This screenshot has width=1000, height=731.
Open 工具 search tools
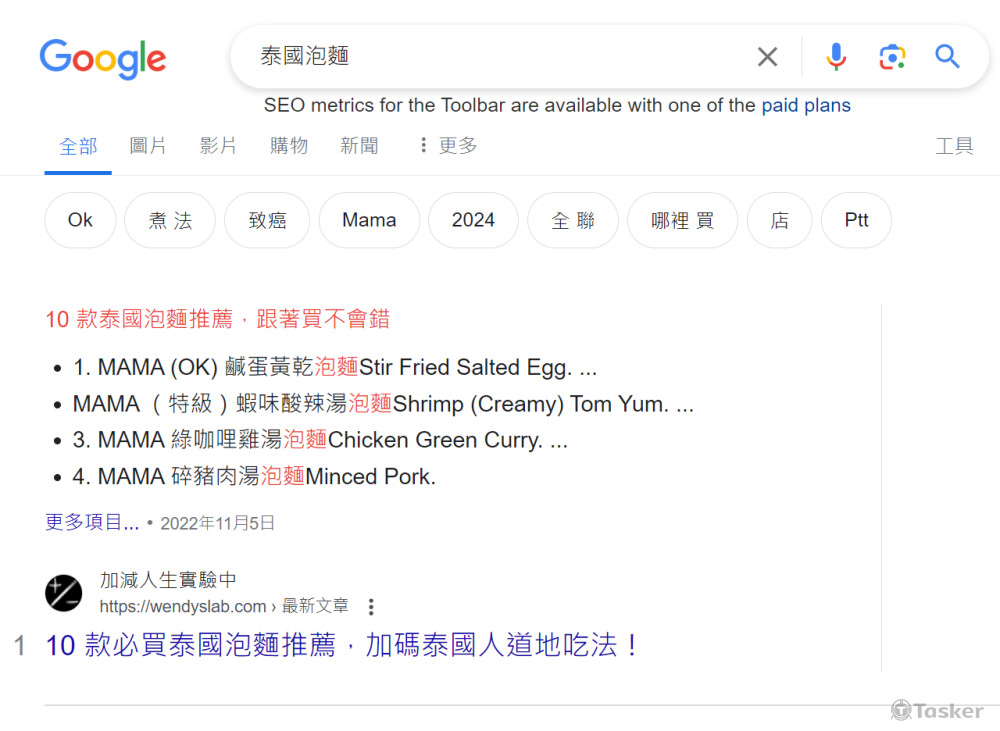955,146
